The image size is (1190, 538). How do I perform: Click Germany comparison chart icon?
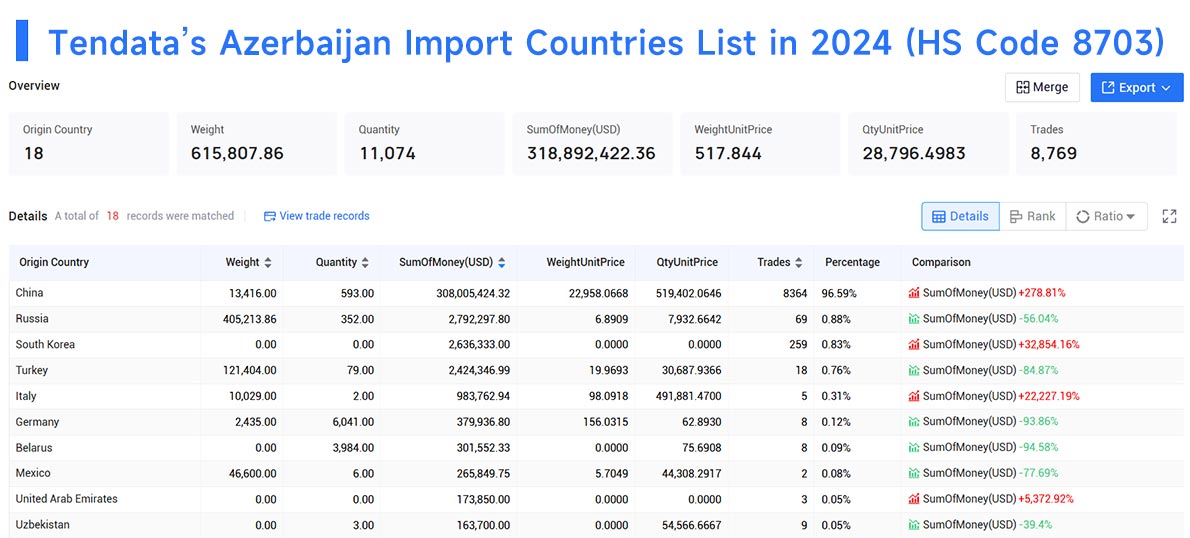914,422
